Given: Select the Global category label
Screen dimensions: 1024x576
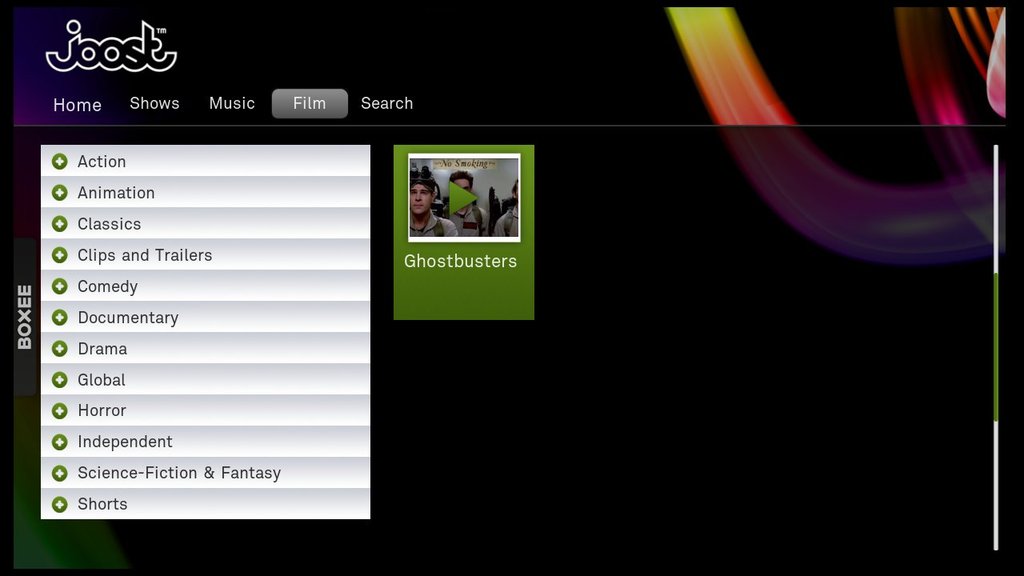Looking at the screenshot, I should coord(101,379).
